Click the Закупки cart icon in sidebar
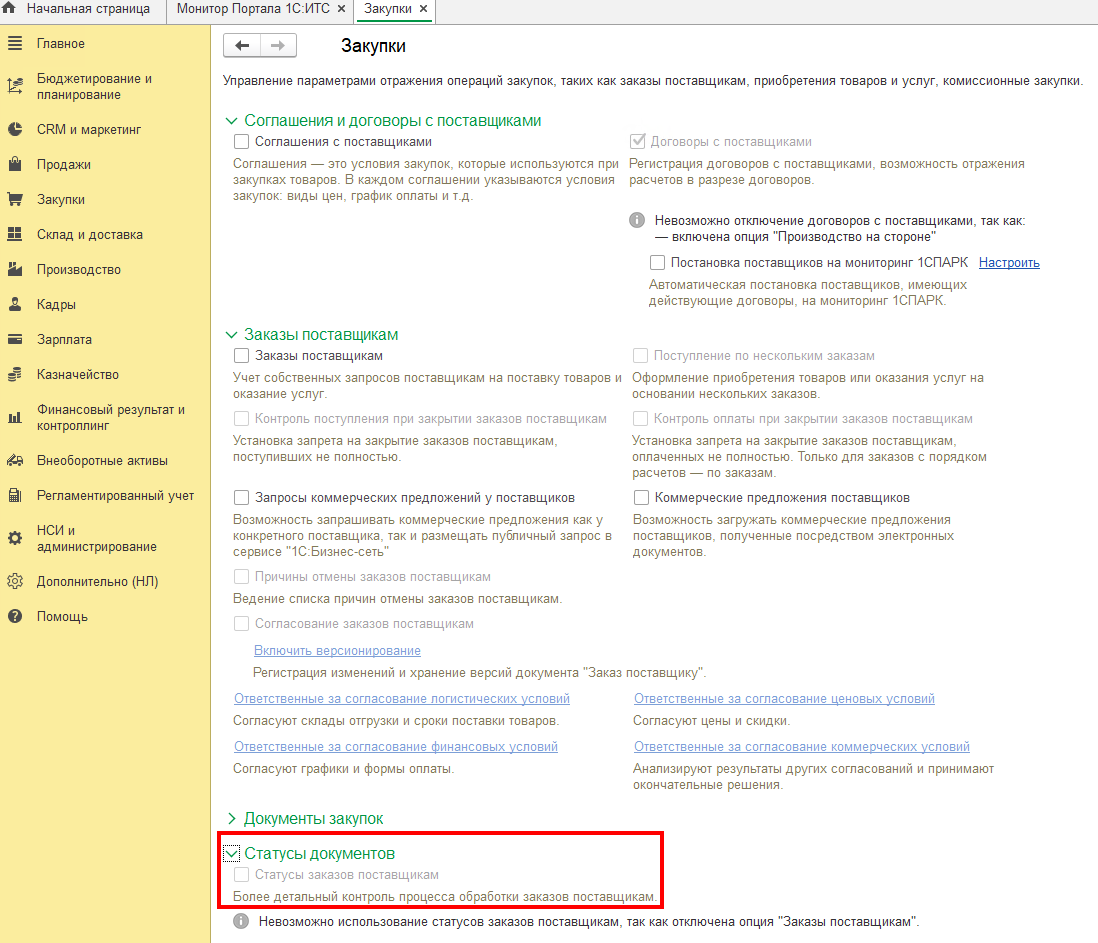The width and height of the screenshot is (1098, 943). point(15,200)
